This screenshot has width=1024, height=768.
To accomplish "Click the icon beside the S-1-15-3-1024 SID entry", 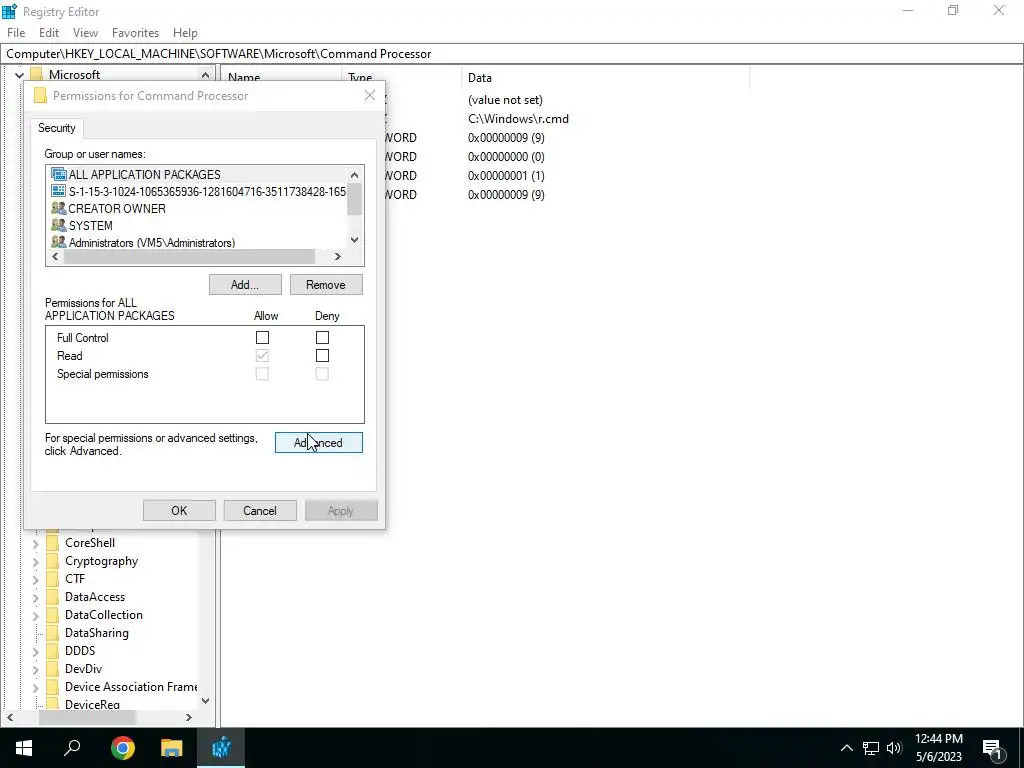I will click(59, 191).
